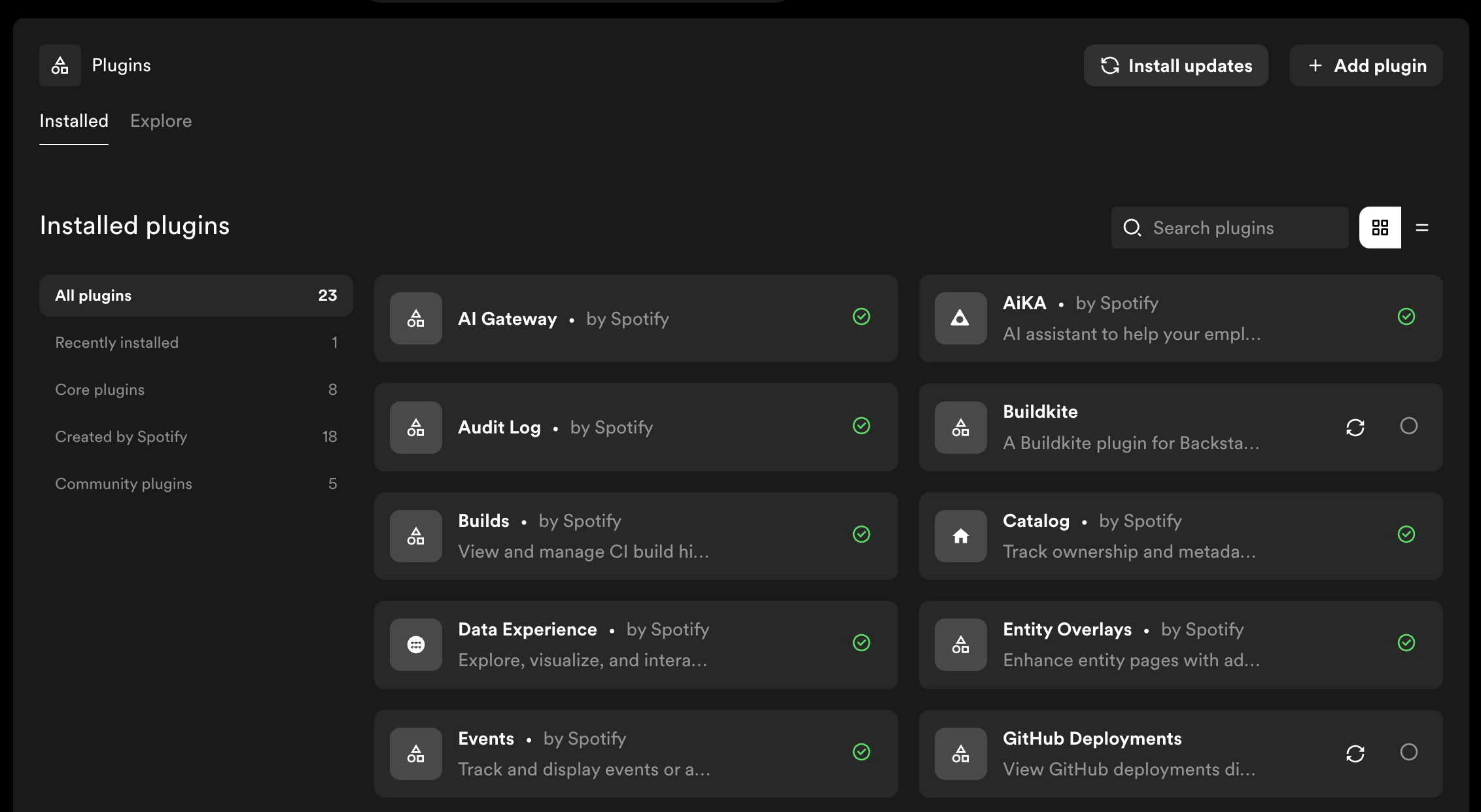The height and width of the screenshot is (812, 1481).
Task: Click the Entity Overlays plugin icon
Action: (x=961, y=645)
